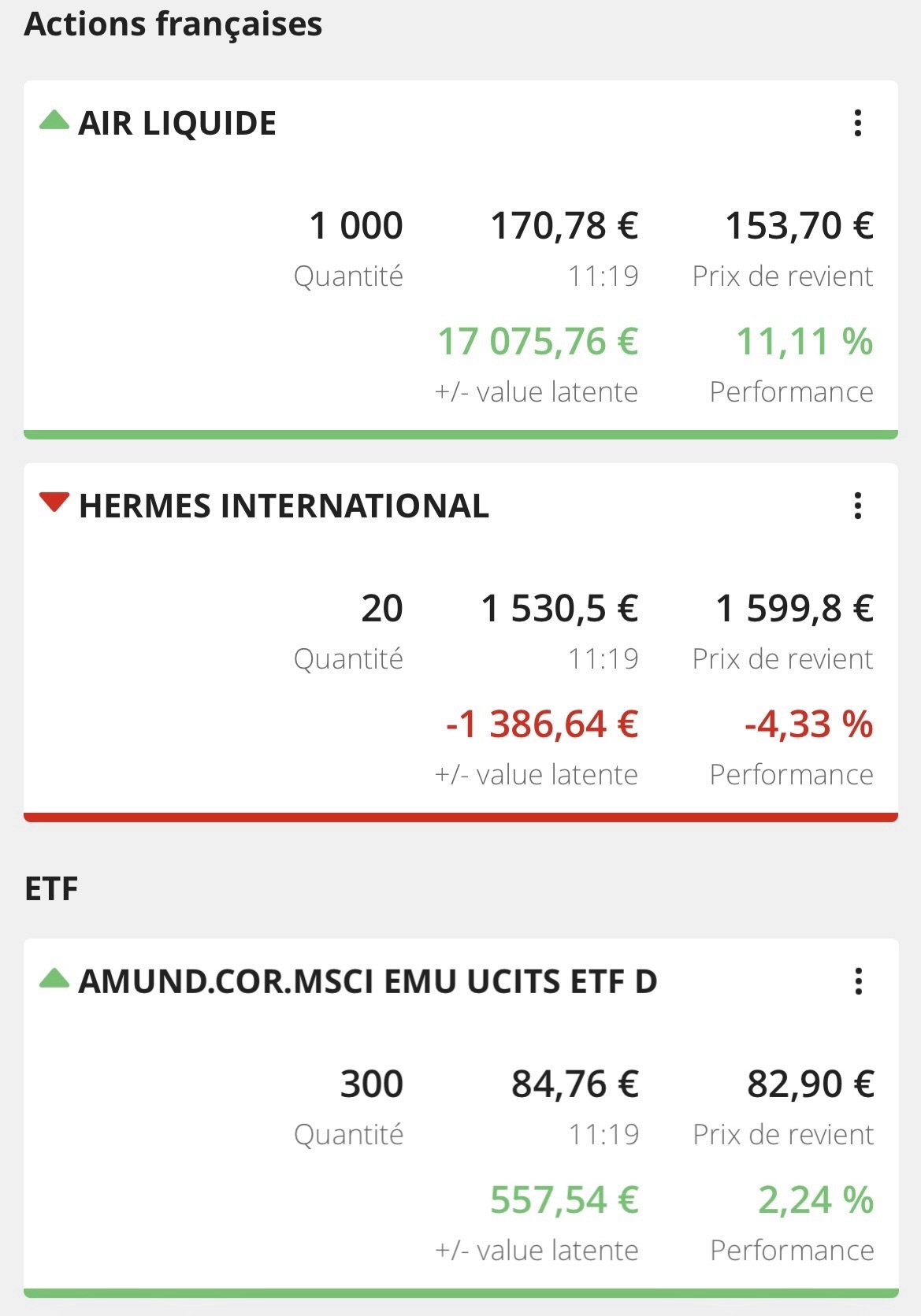Open the AIR LIQUIDE stock title
Screen dimensions: 921x1316
(x=177, y=124)
